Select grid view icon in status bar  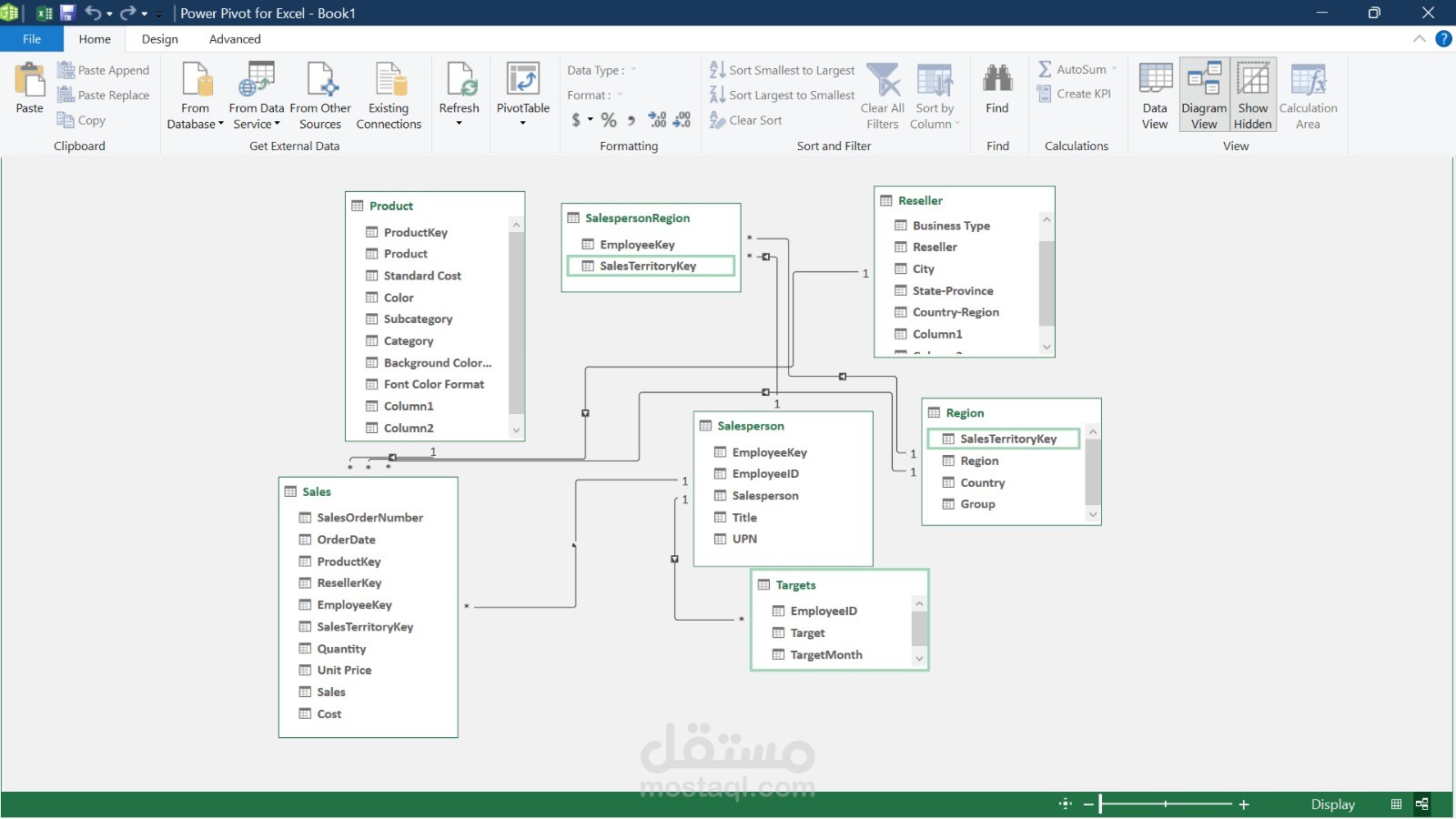tap(1396, 804)
